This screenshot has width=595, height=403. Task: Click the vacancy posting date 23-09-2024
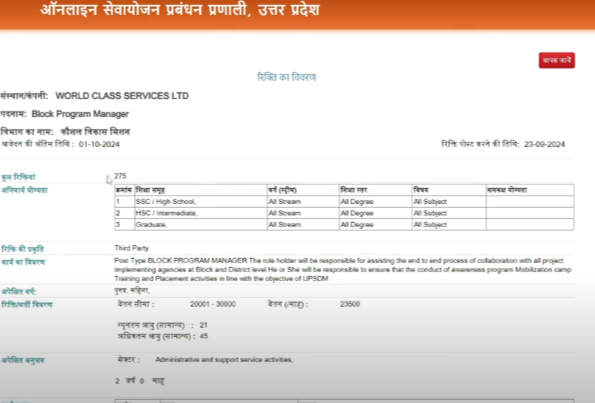point(545,144)
